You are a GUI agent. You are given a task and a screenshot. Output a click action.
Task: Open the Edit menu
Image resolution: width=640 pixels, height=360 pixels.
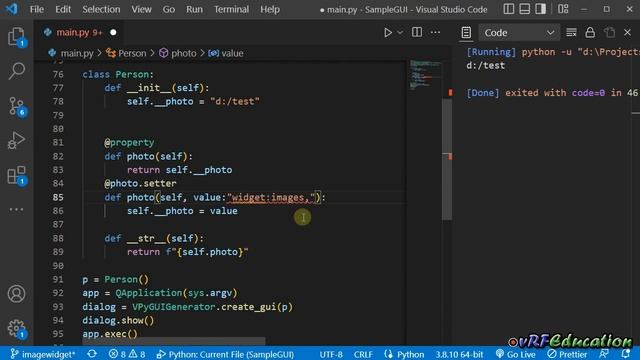pos(63,9)
